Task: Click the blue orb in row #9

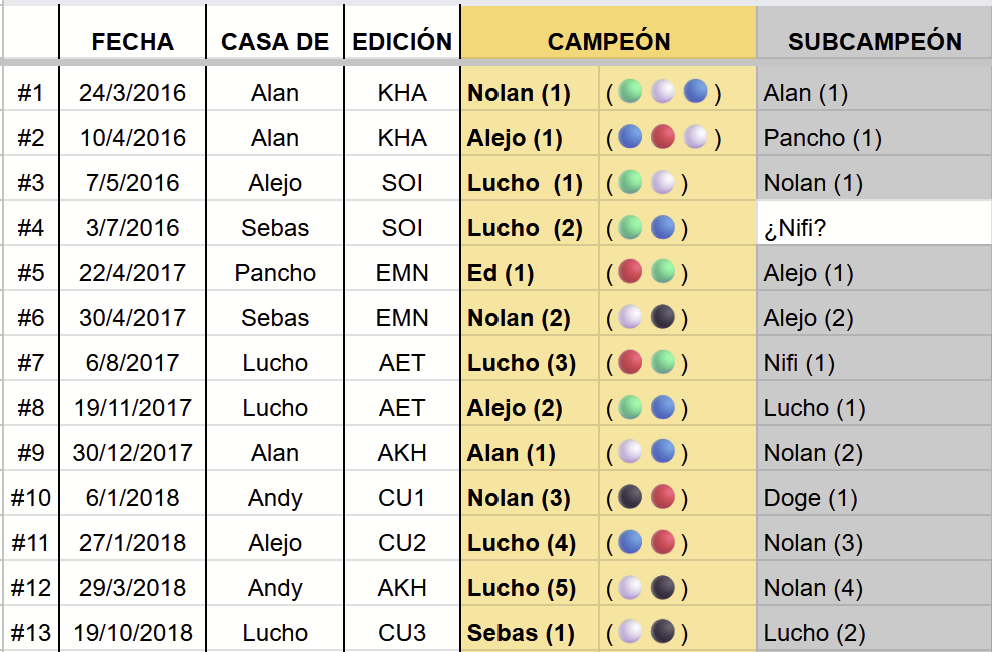Action: pyautogui.click(x=662, y=451)
